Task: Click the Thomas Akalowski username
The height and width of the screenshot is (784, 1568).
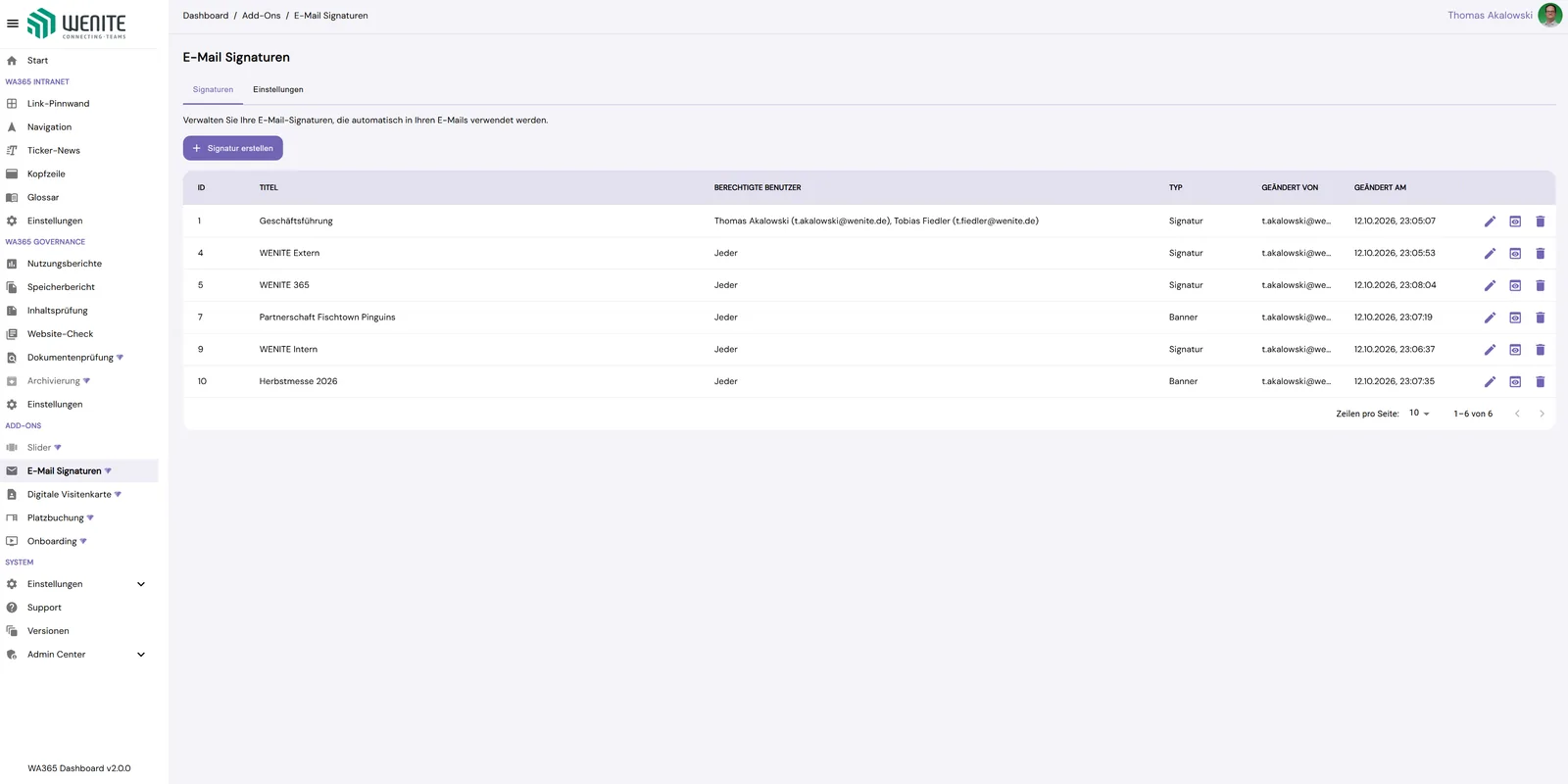Action: (x=1490, y=16)
